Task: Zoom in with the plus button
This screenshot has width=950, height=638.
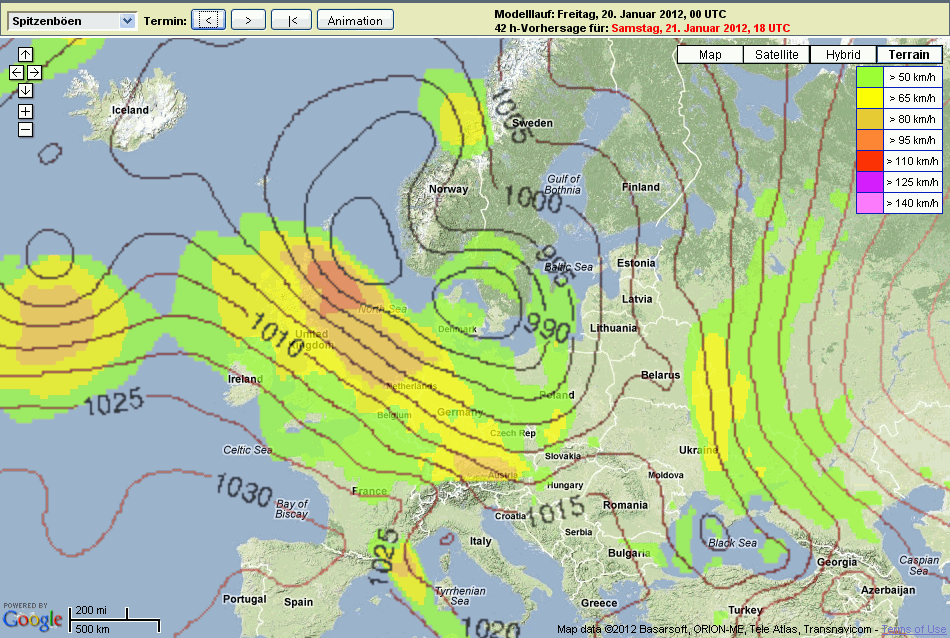Action: (25, 111)
